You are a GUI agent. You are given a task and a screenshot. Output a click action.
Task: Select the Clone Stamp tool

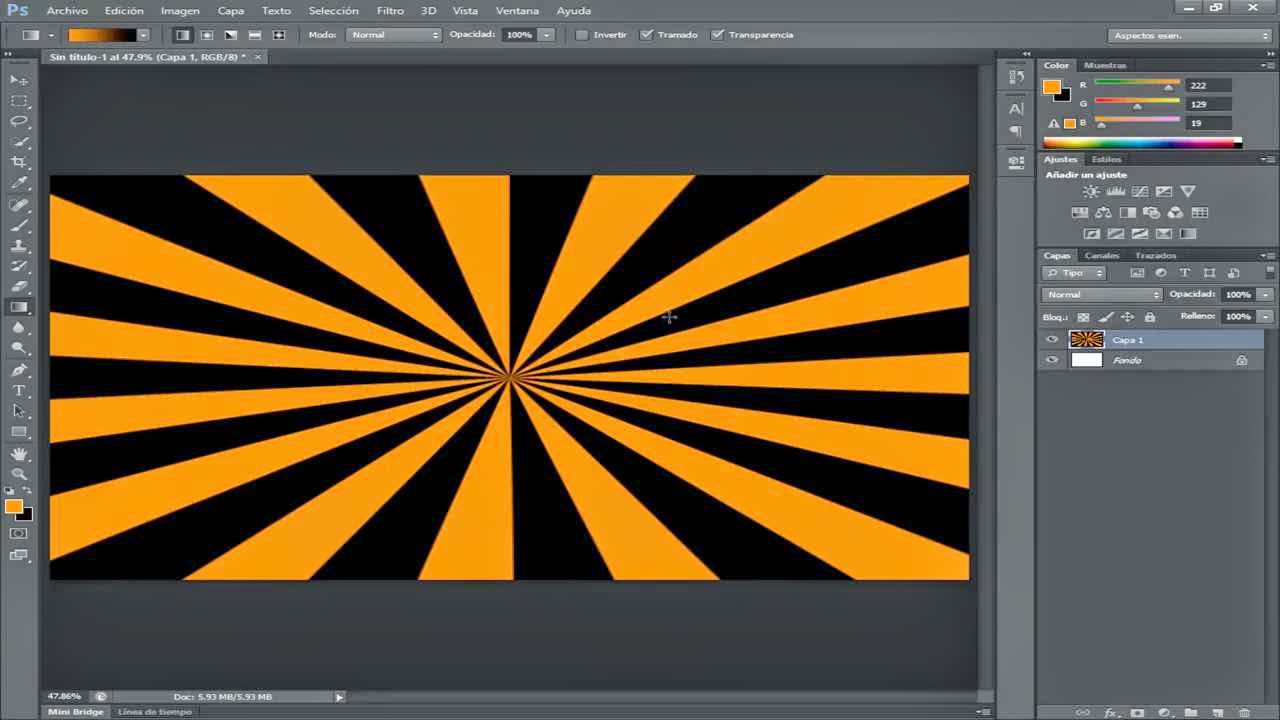(x=19, y=246)
